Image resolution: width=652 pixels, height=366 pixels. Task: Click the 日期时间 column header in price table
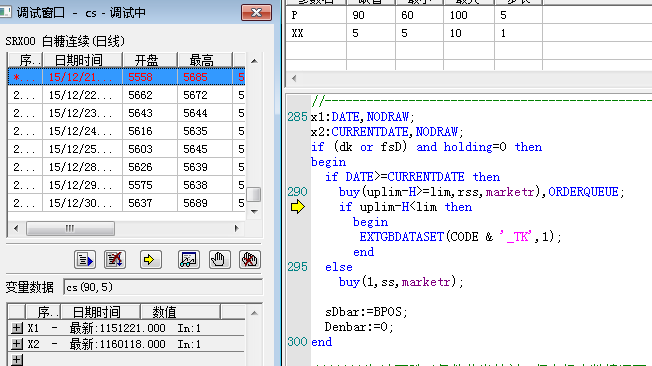[82, 60]
